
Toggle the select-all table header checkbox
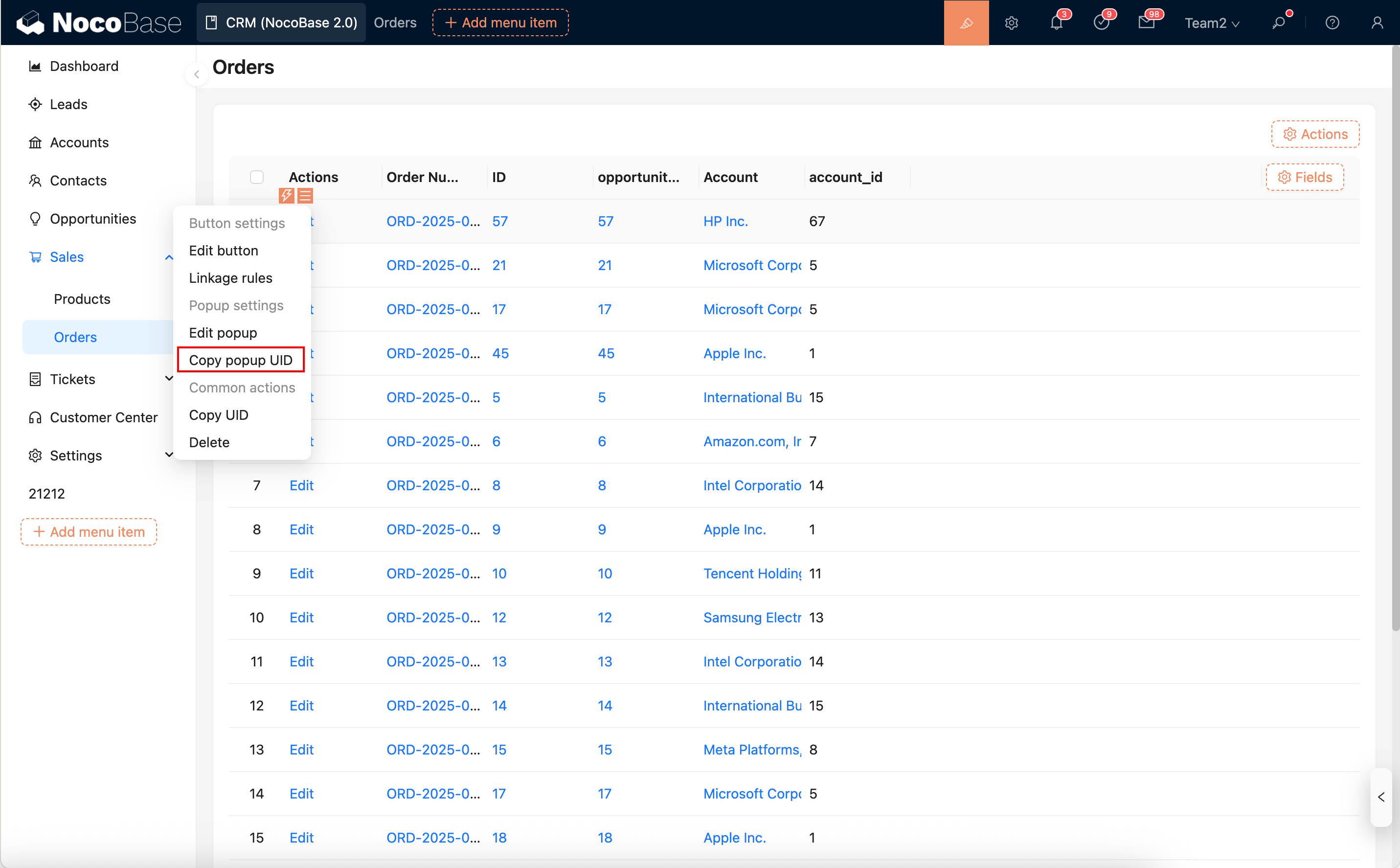pos(256,177)
